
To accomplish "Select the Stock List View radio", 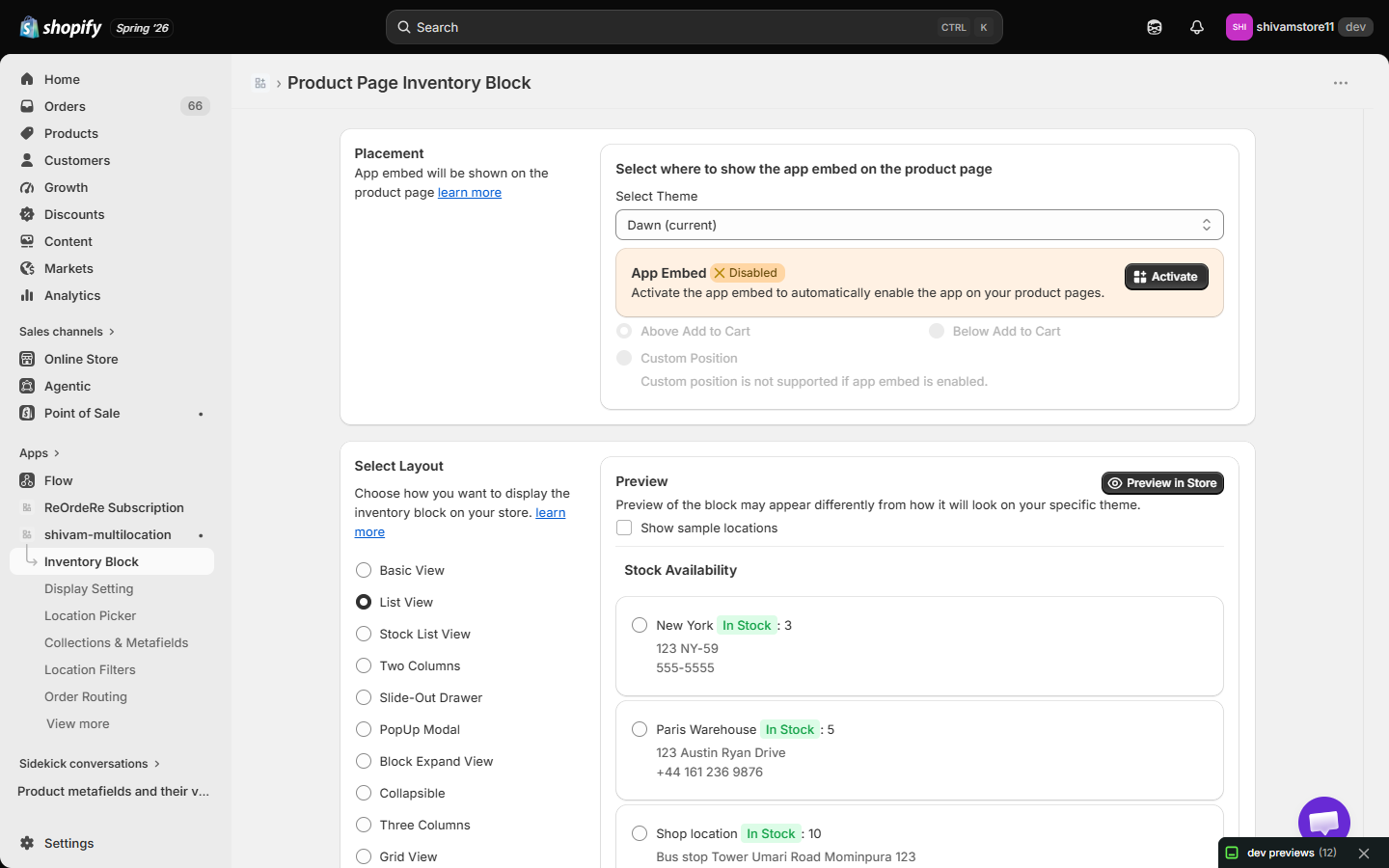I will [364, 634].
